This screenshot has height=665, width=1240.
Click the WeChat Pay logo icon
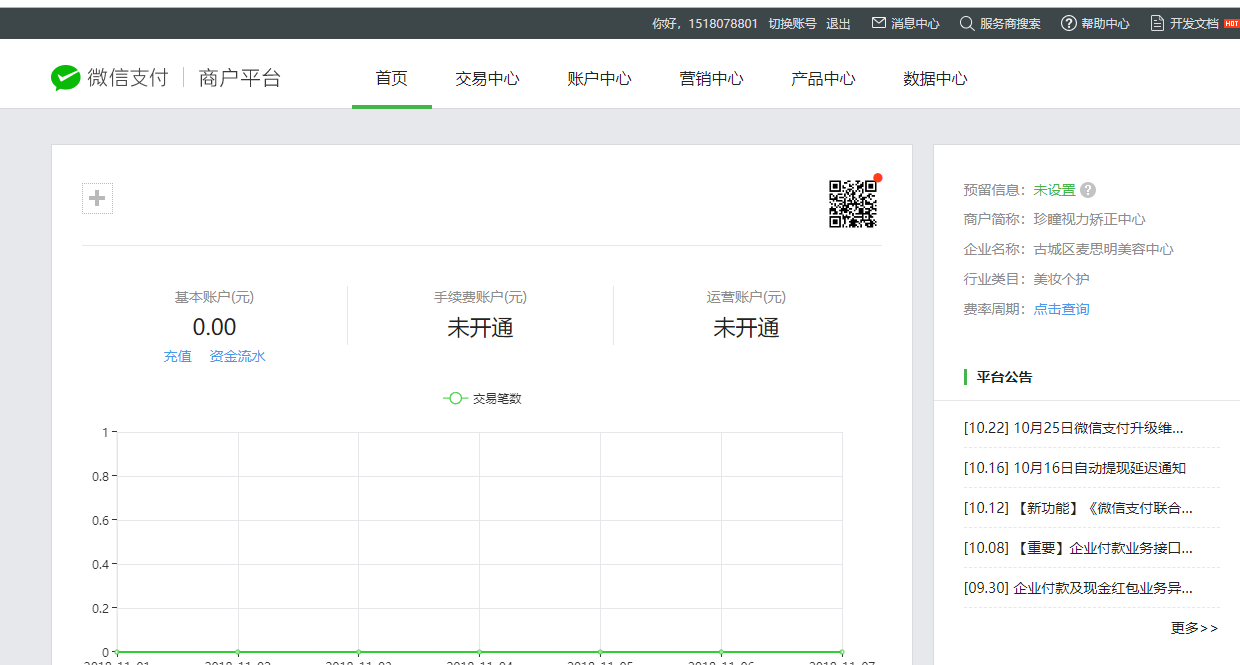66,78
